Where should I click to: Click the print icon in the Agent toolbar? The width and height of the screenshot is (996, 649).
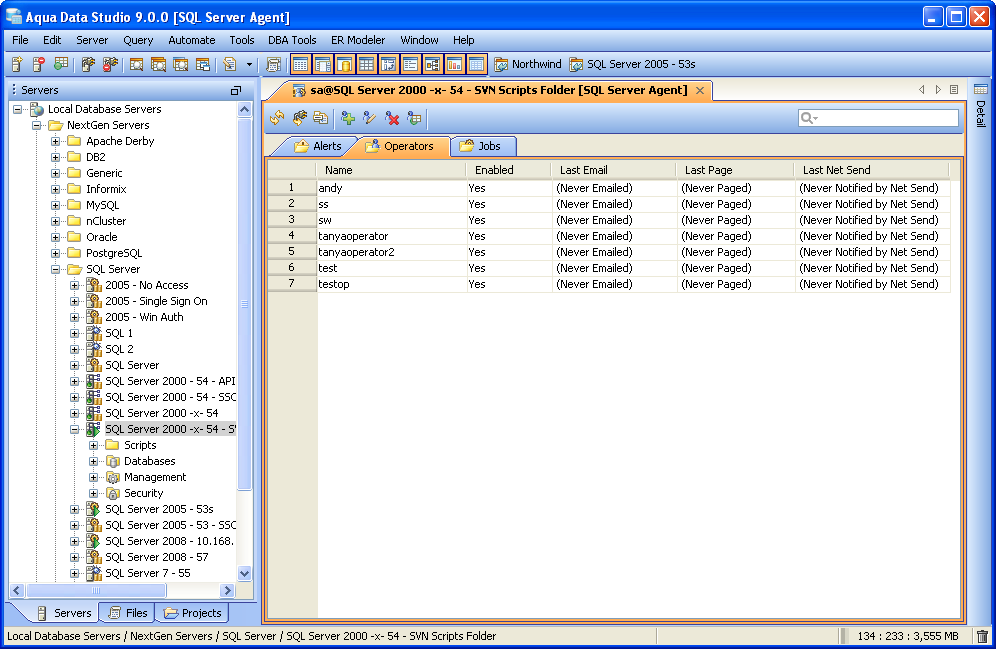pos(321,118)
